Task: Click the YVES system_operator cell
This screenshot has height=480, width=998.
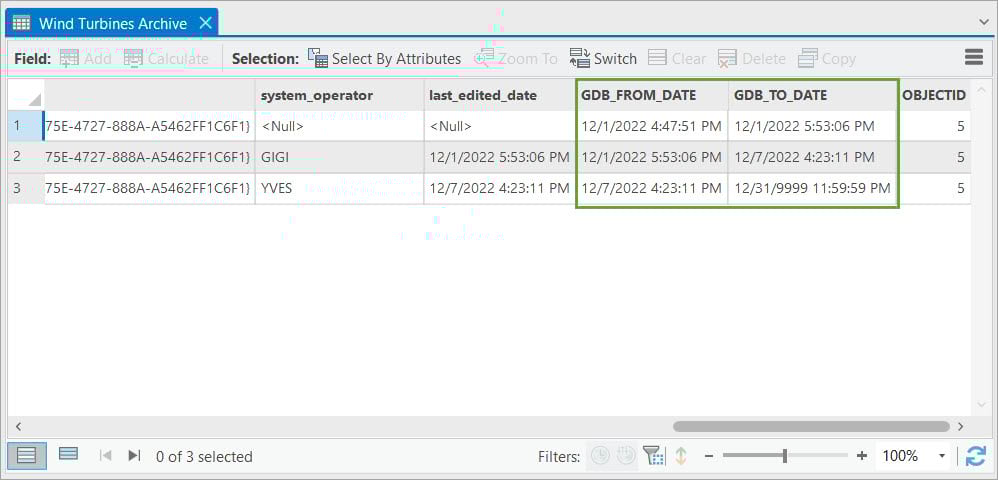Action: point(339,188)
